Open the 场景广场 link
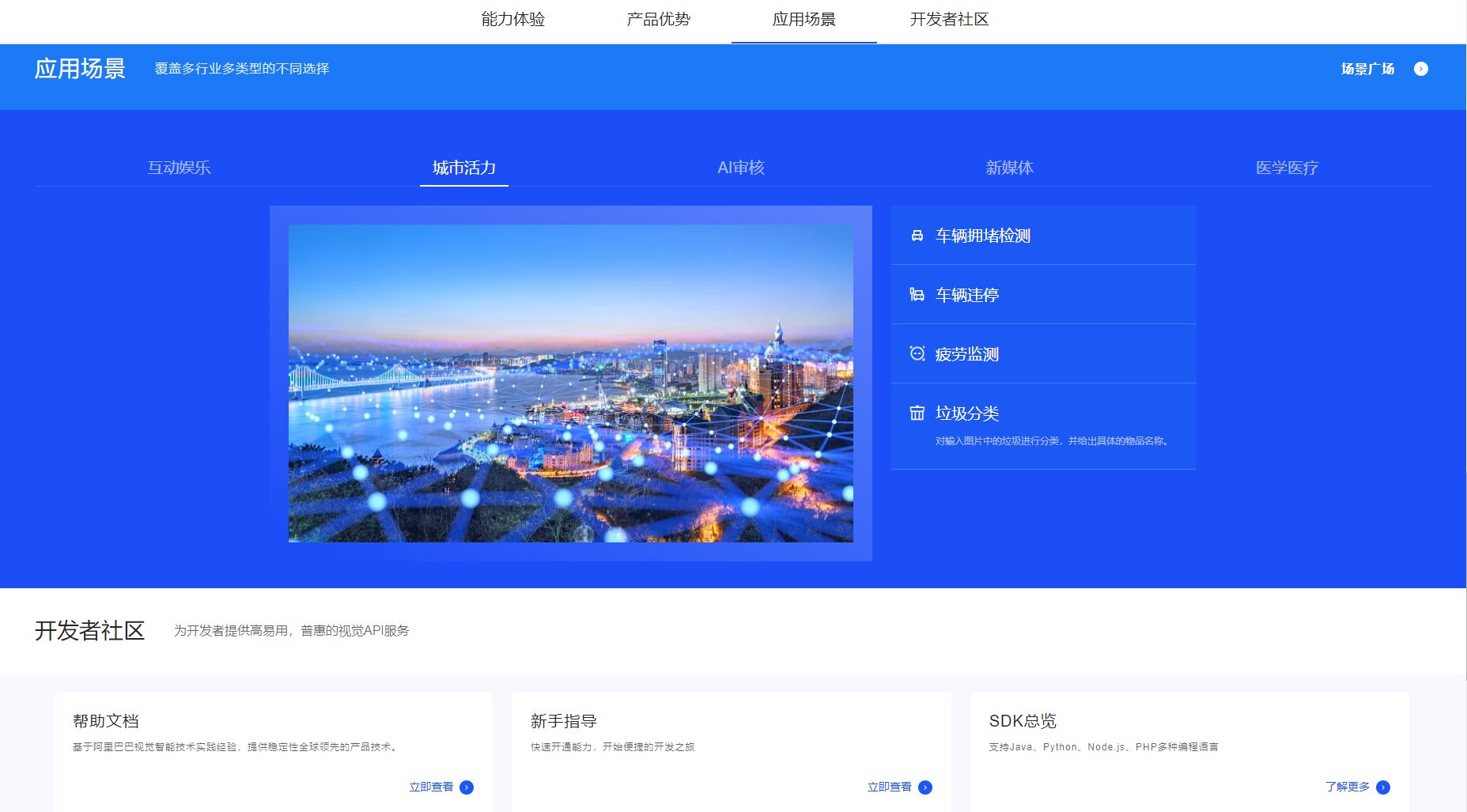The height and width of the screenshot is (812, 1467). coord(1367,69)
